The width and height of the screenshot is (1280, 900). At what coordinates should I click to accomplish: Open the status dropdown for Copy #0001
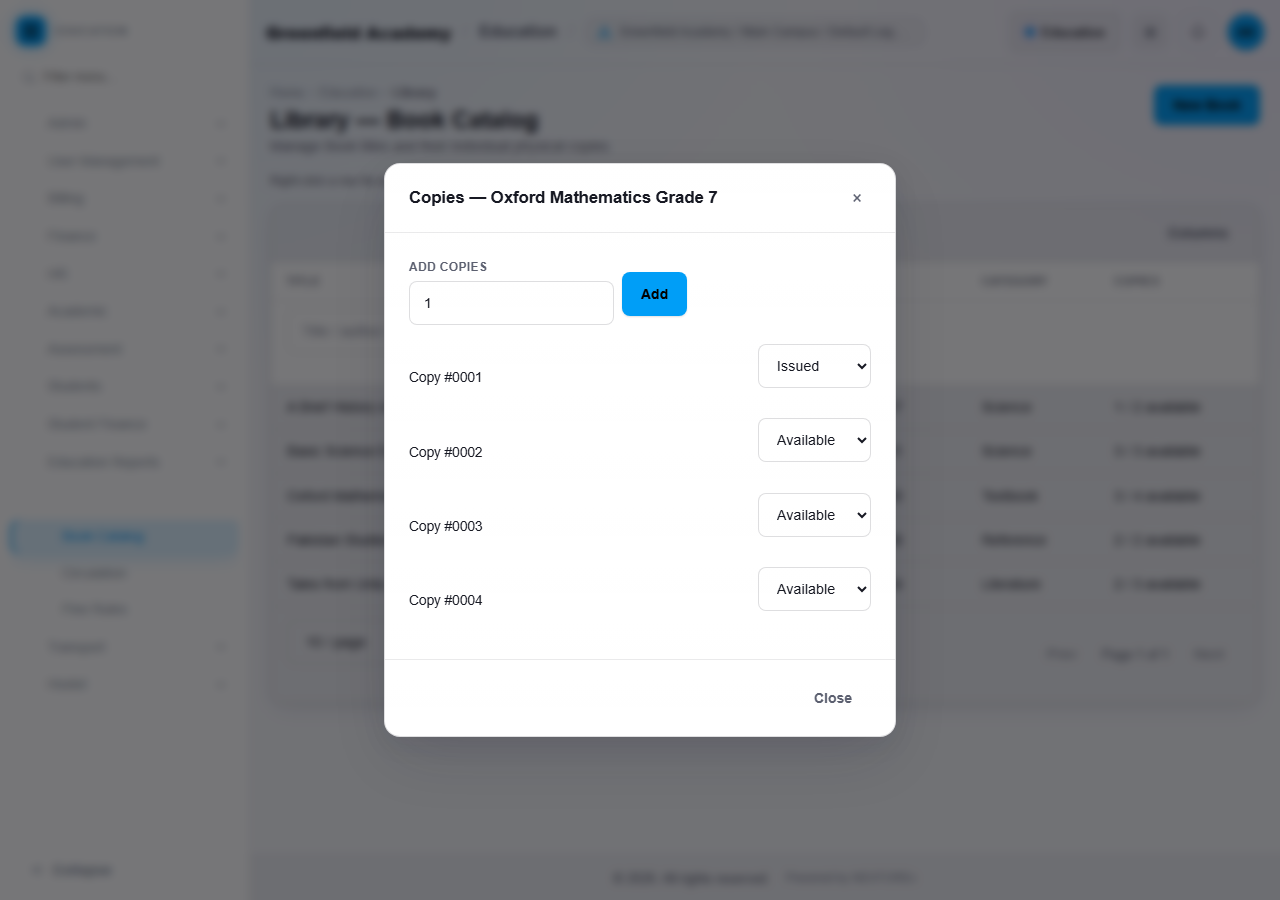pos(814,366)
